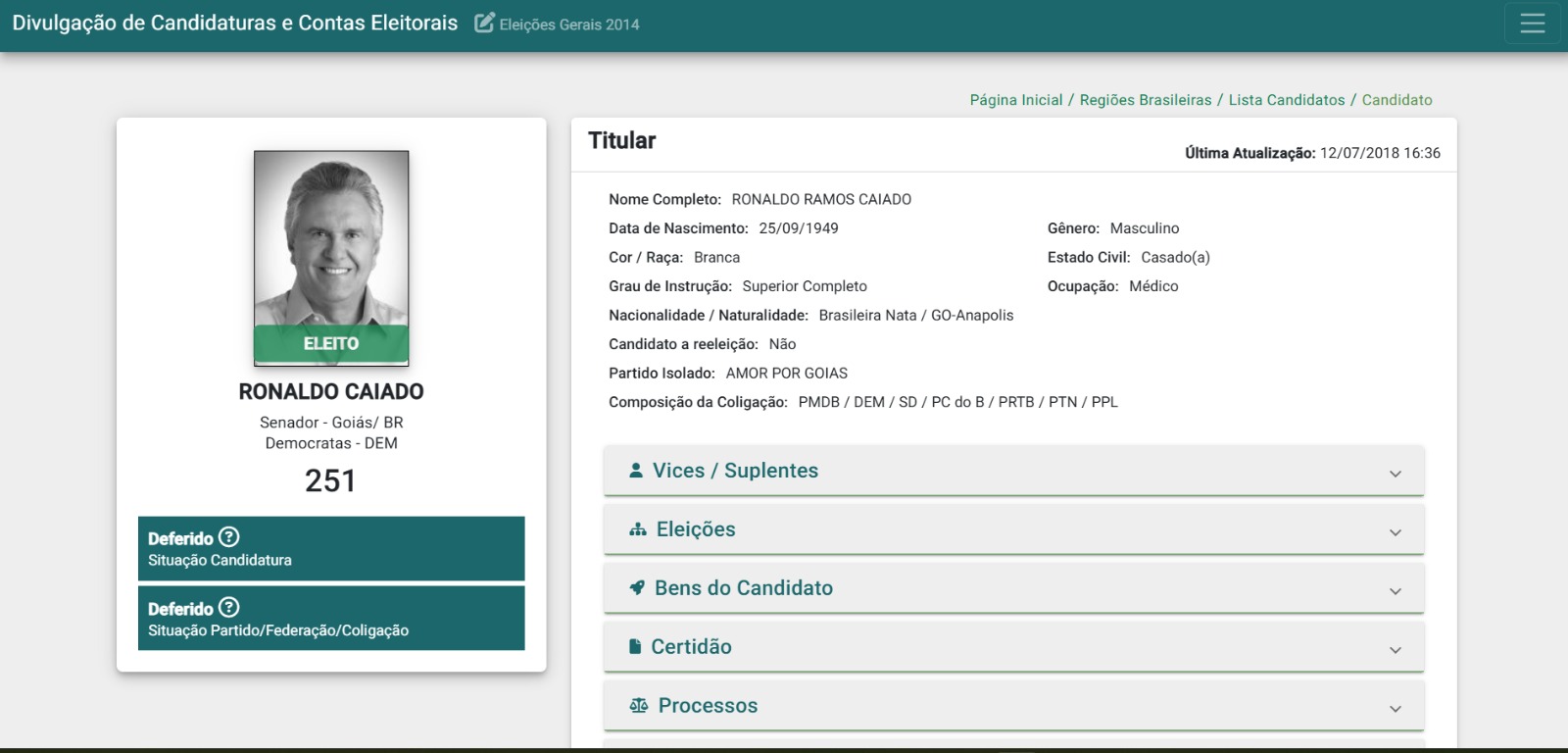This screenshot has width=1568, height=753.
Task: Go to Página Inicial breadcrumb
Action: pyautogui.click(x=1016, y=100)
